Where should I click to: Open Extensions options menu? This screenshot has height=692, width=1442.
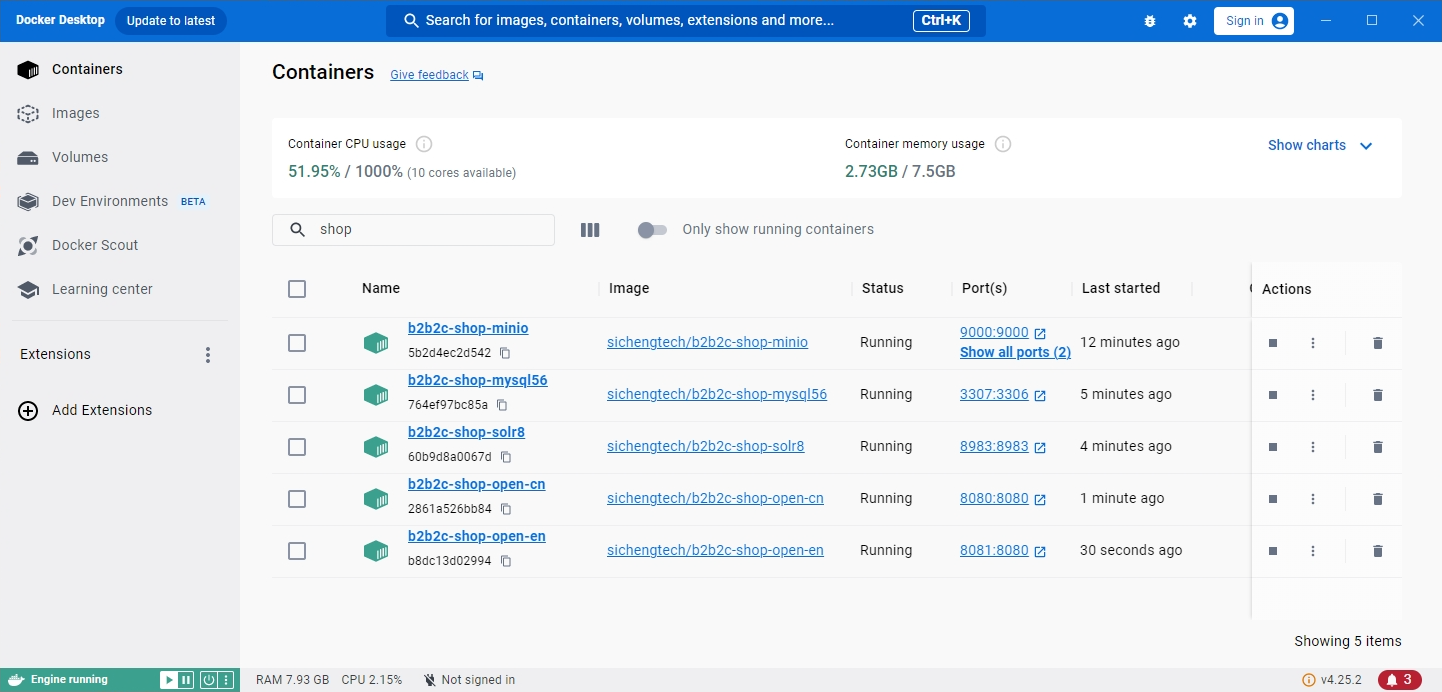(x=208, y=355)
